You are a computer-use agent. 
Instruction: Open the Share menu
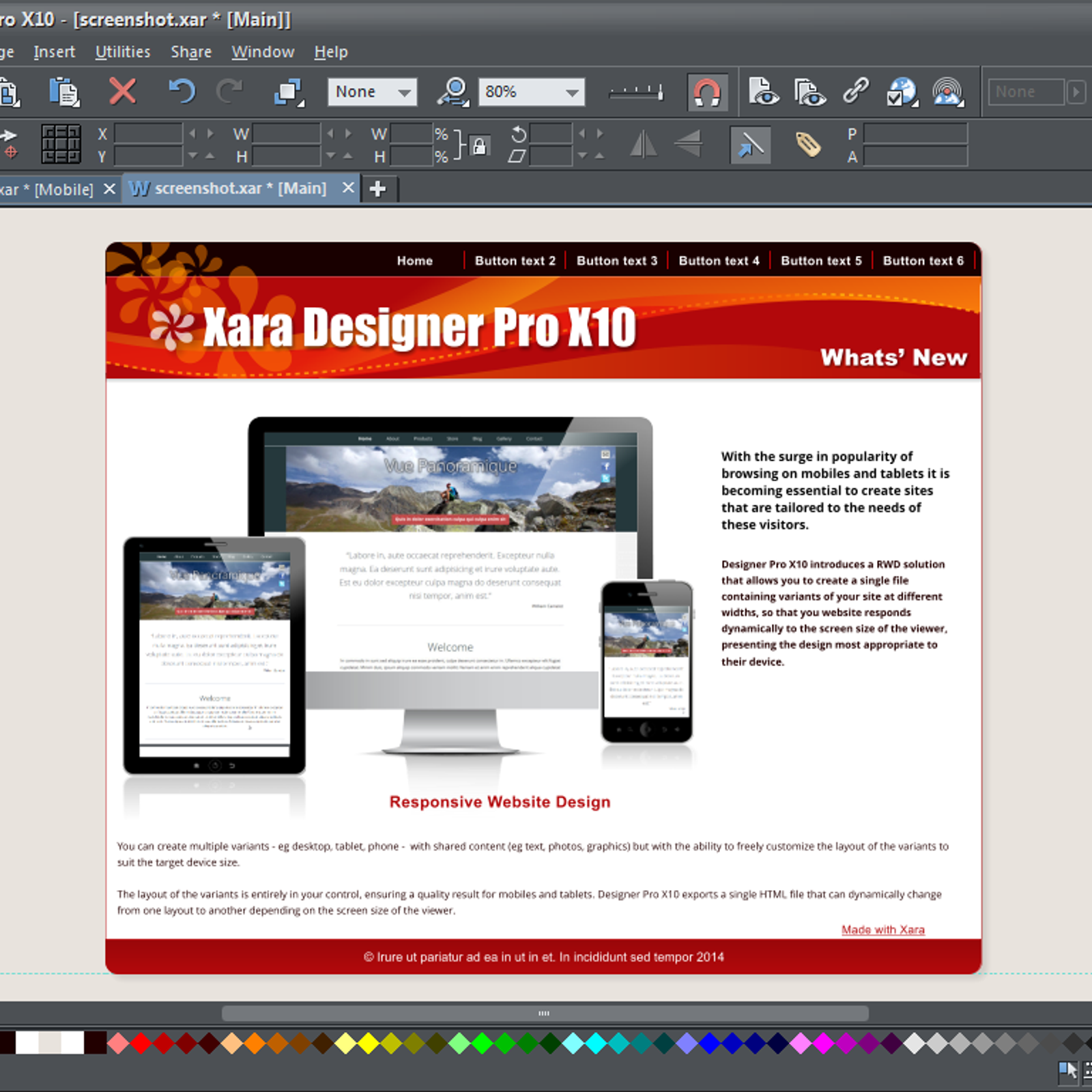(191, 52)
